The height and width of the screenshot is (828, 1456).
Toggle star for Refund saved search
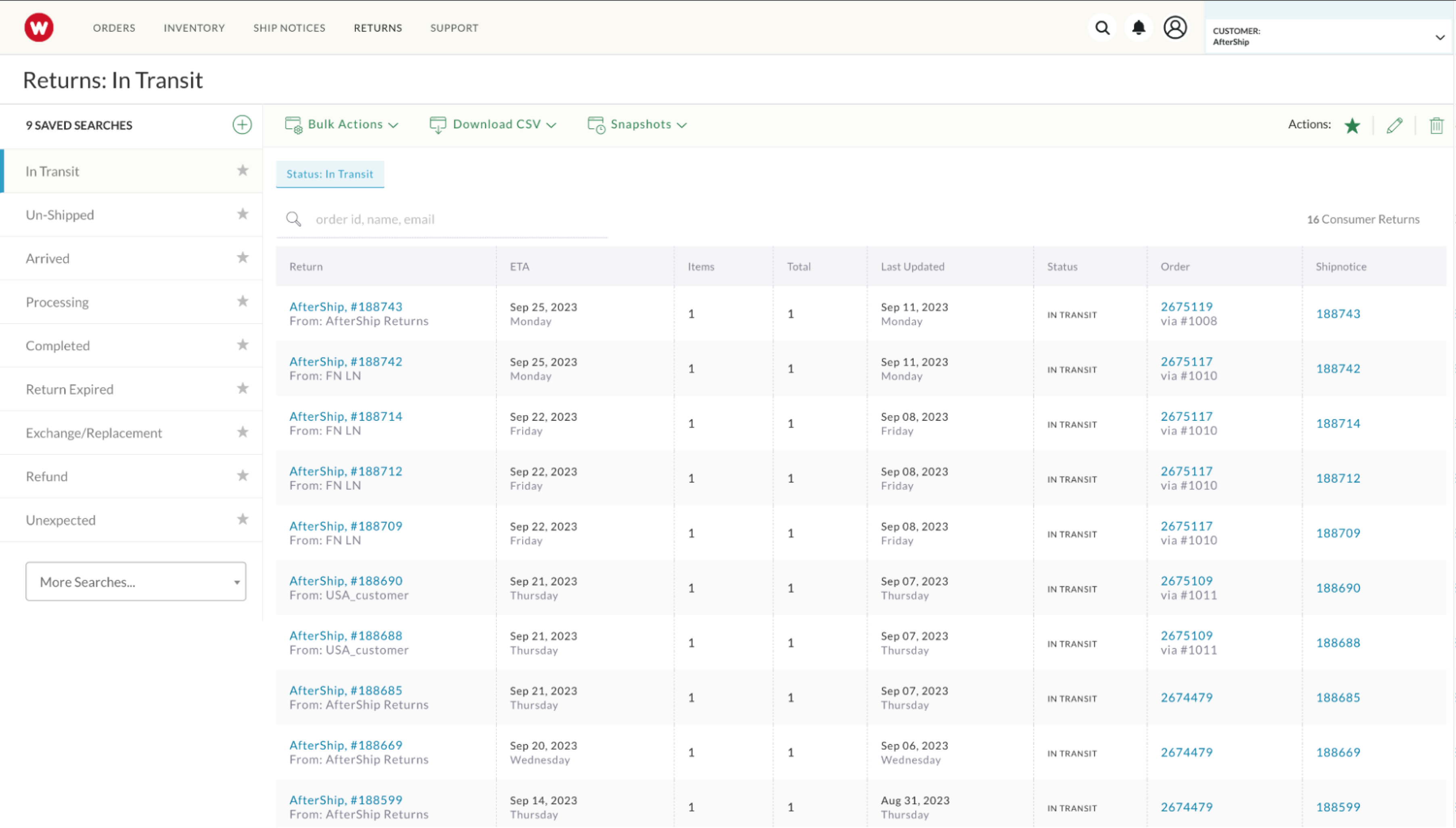(x=243, y=475)
